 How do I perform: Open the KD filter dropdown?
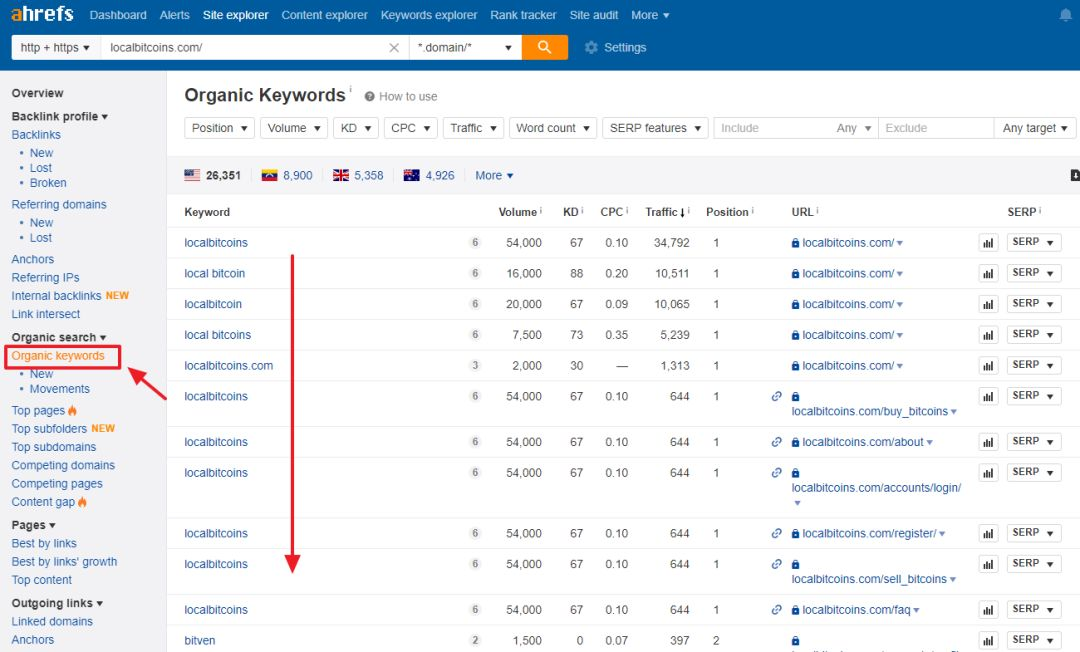[355, 128]
